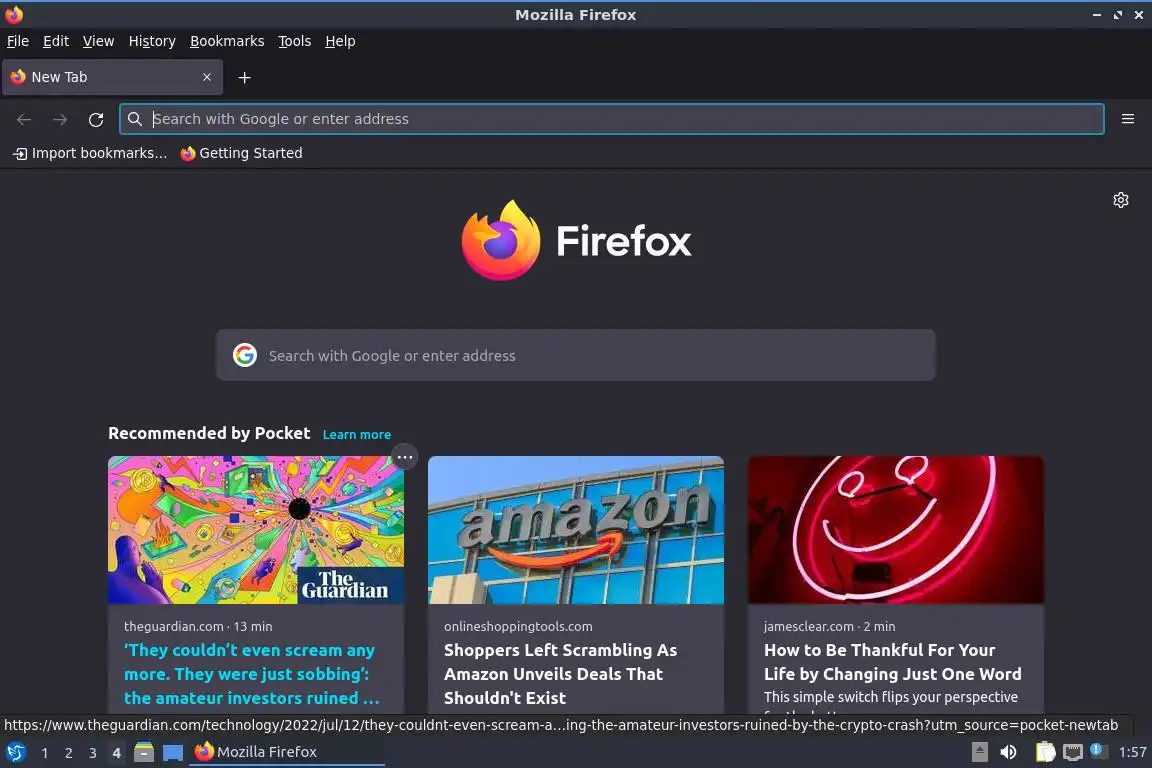This screenshot has width=1152, height=768.
Task: Click theguardian.com · 13 min source text
Action: [x=198, y=626]
